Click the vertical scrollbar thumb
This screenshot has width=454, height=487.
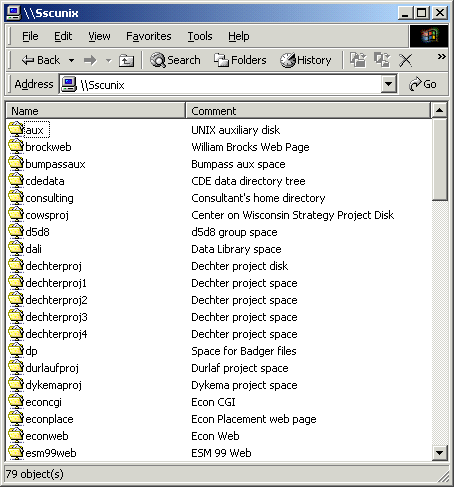click(439, 159)
